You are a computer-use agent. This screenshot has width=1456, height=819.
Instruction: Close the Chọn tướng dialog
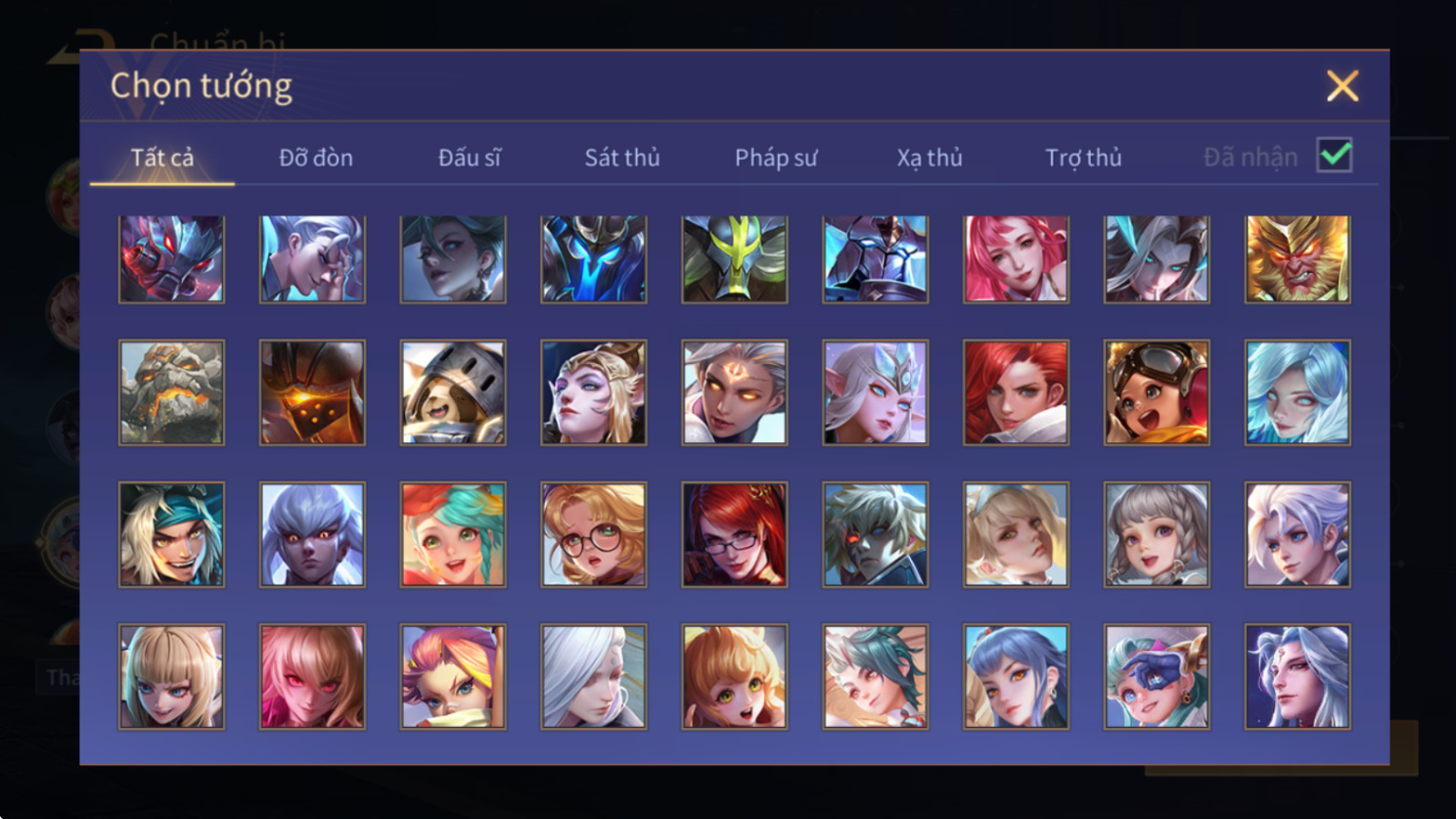point(1342,86)
